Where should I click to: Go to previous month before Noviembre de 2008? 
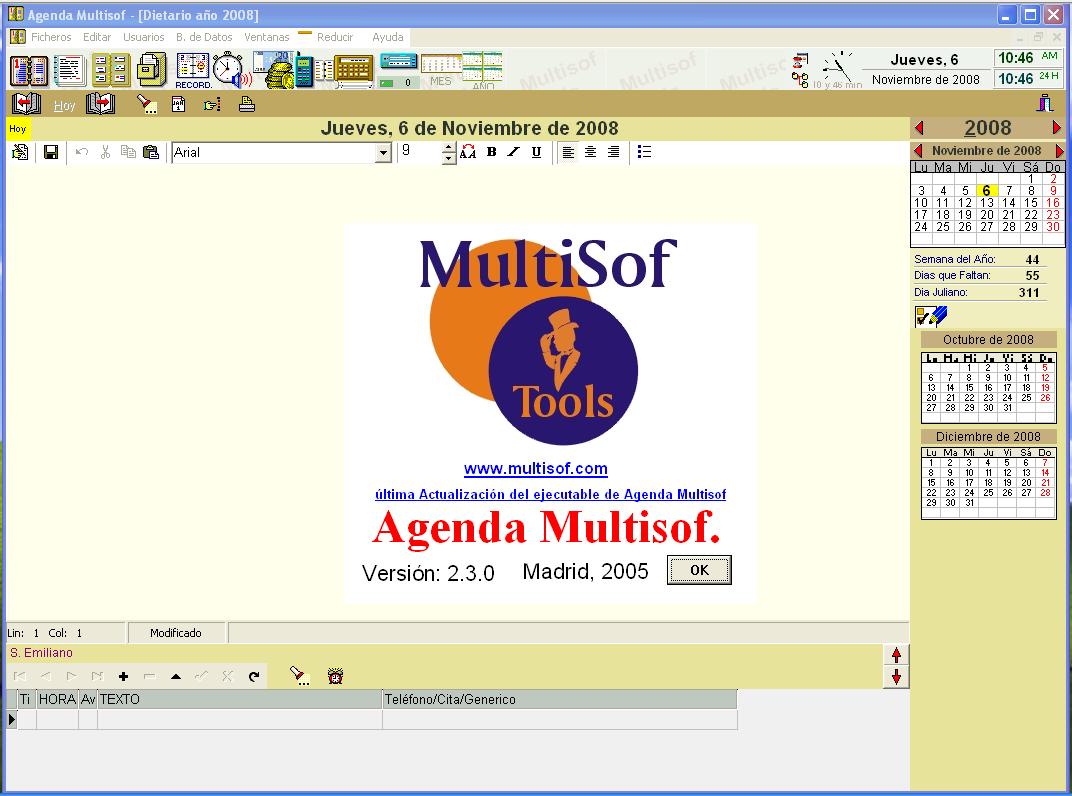click(x=918, y=150)
